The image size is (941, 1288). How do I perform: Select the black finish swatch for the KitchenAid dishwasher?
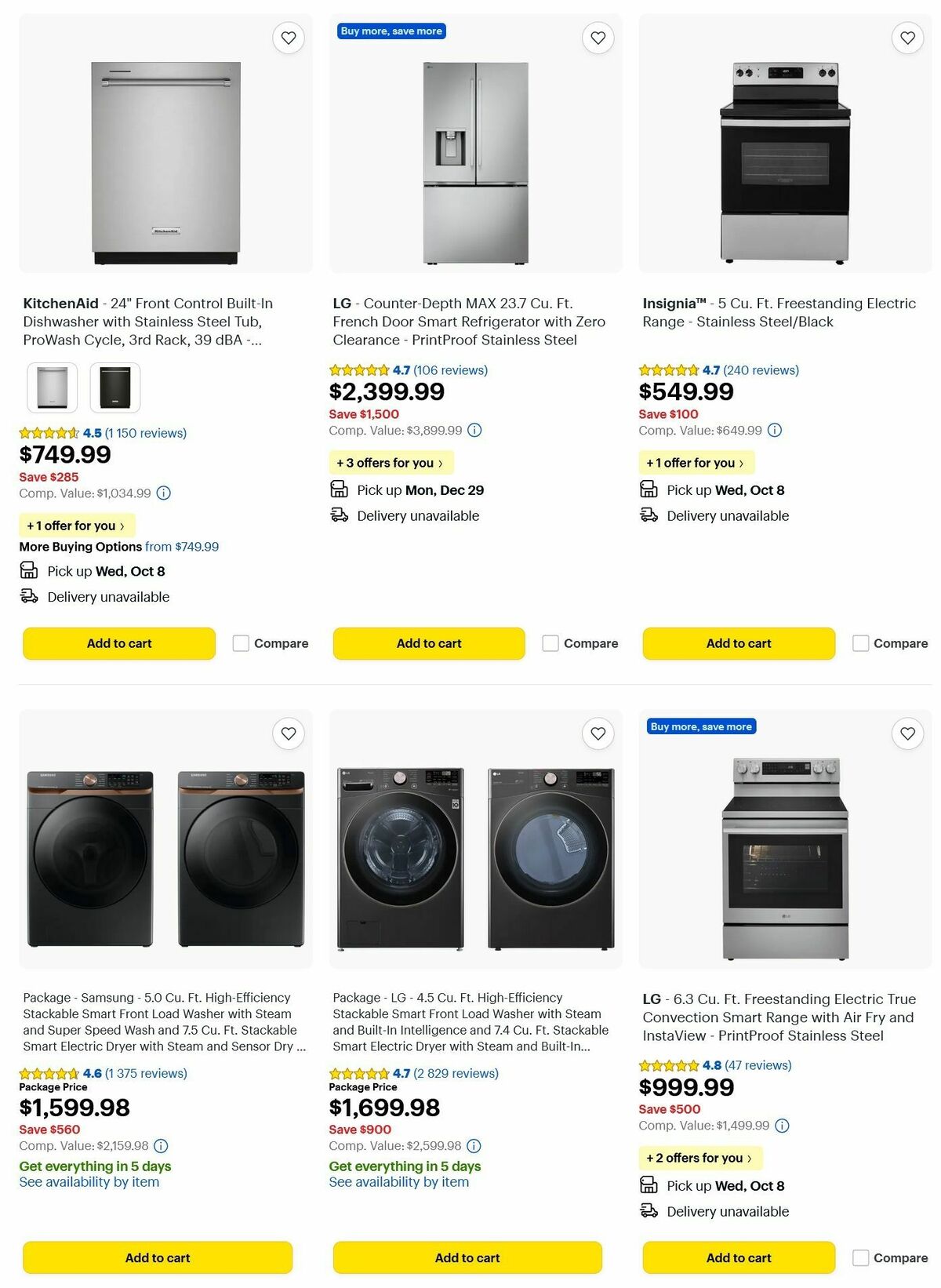pyautogui.click(x=116, y=387)
